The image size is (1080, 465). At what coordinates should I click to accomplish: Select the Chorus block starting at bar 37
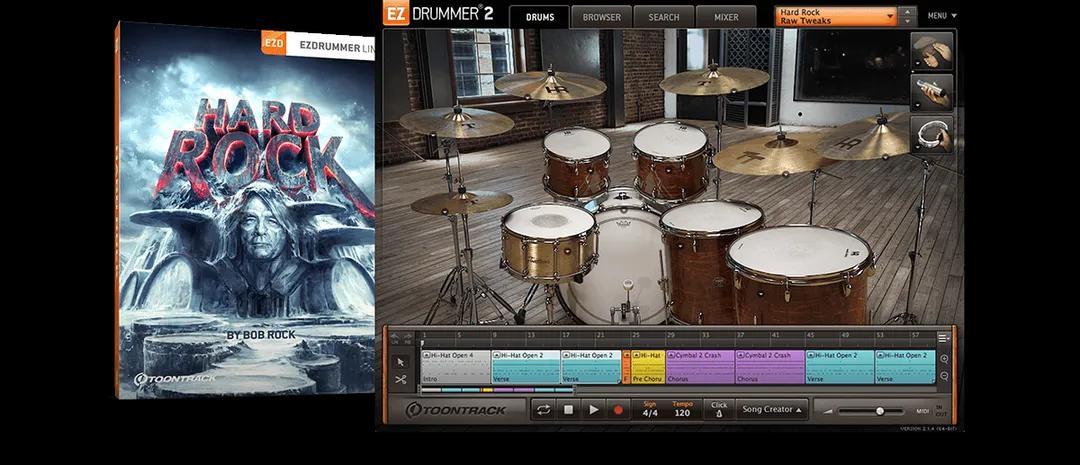[x=770, y=366]
